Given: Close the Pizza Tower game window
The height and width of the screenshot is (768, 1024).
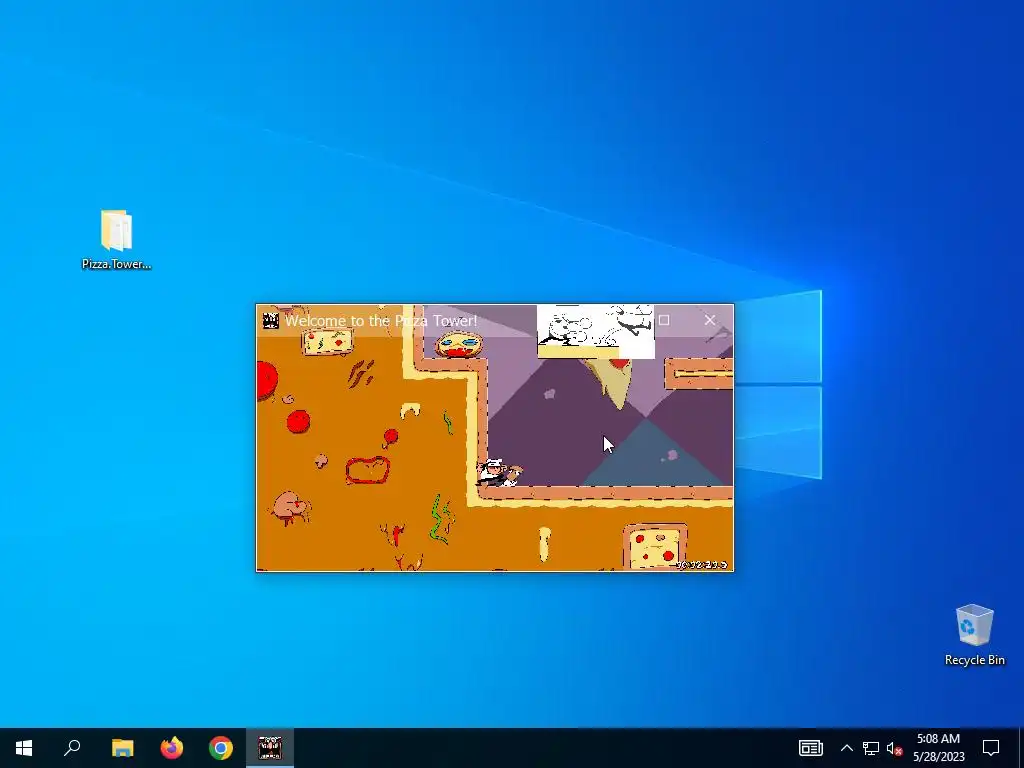Looking at the screenshot, I should click(x=710, y=320).
